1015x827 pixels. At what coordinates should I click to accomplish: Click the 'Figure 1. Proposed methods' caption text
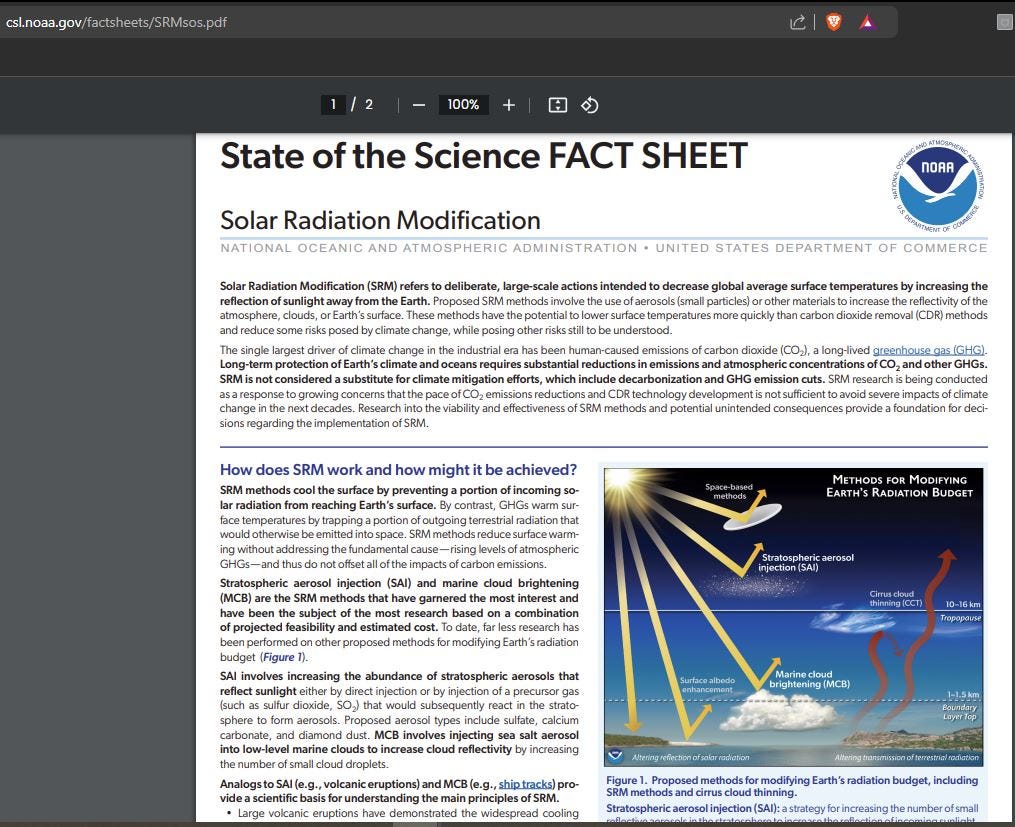(792, 786)
